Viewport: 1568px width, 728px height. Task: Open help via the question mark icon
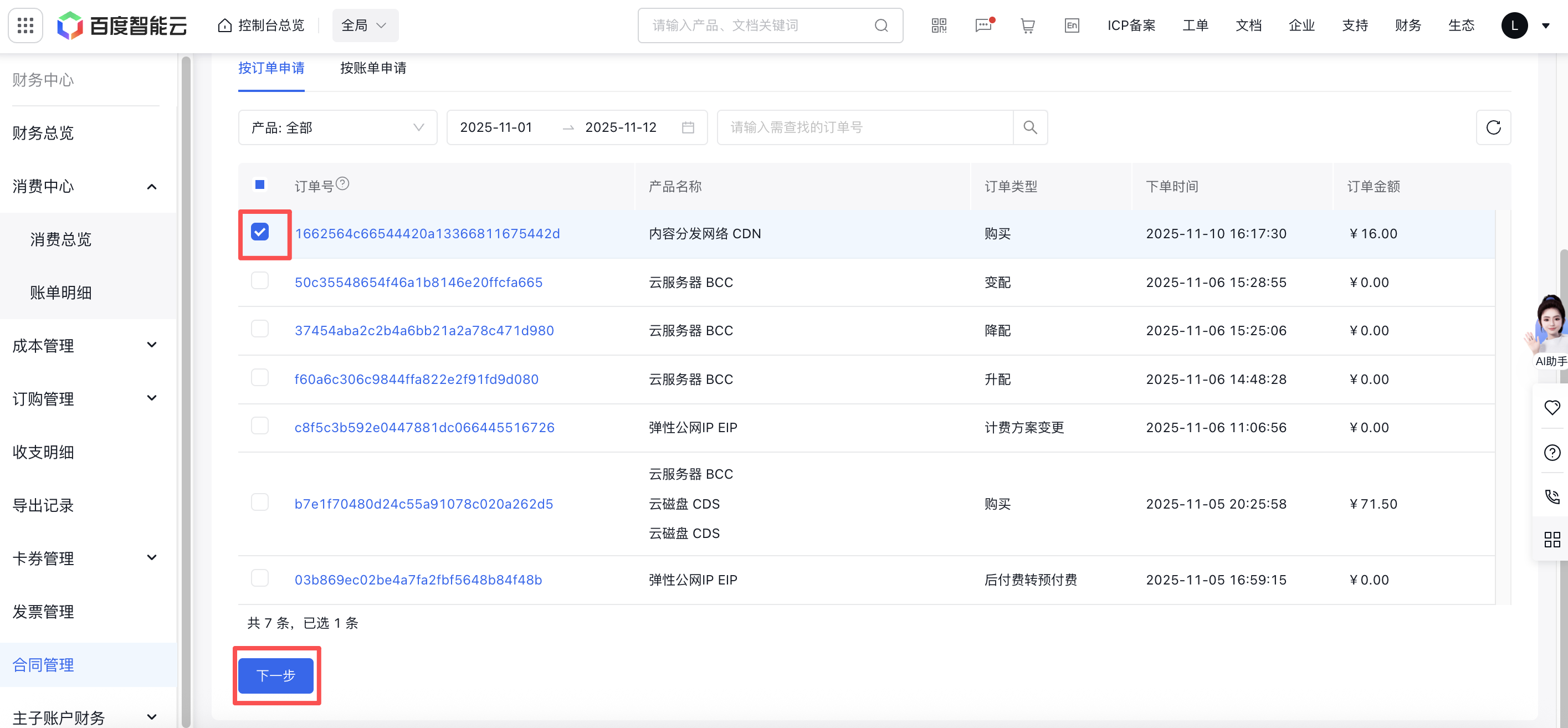pyautogui.click(x=1552, y=452)
